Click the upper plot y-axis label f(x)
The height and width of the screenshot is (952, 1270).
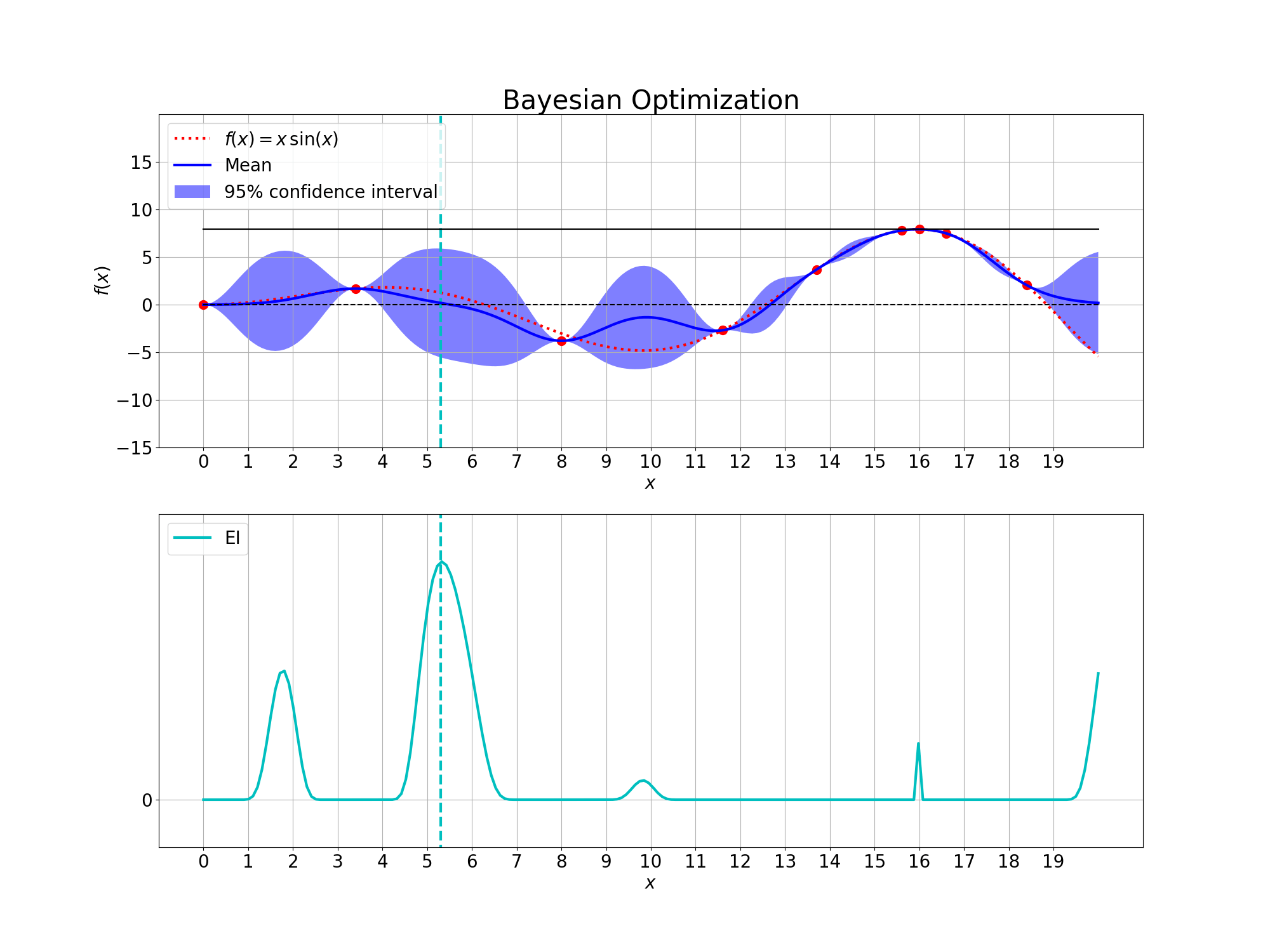[x=102, y=281]
